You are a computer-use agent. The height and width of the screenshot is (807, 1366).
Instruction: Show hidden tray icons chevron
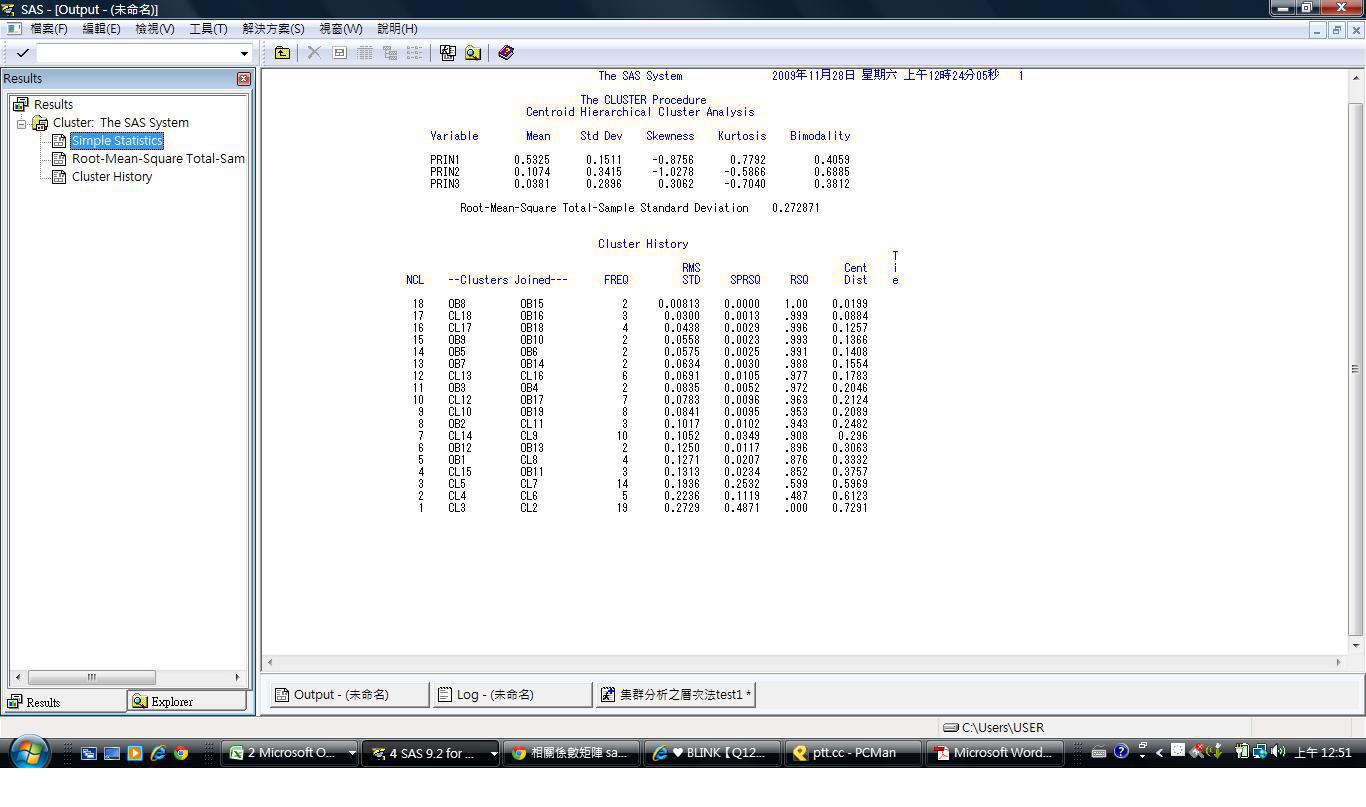[x=1159, y=752]
